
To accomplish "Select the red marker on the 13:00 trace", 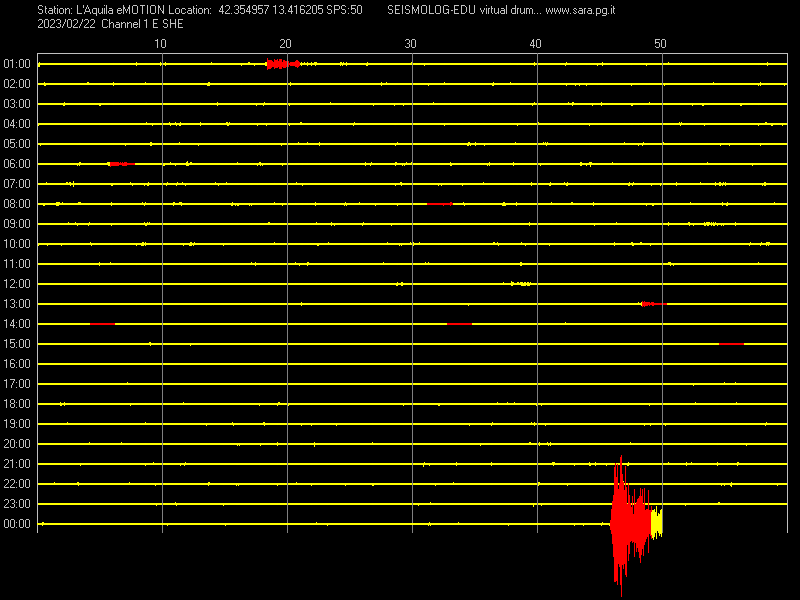I will point(654,304).
